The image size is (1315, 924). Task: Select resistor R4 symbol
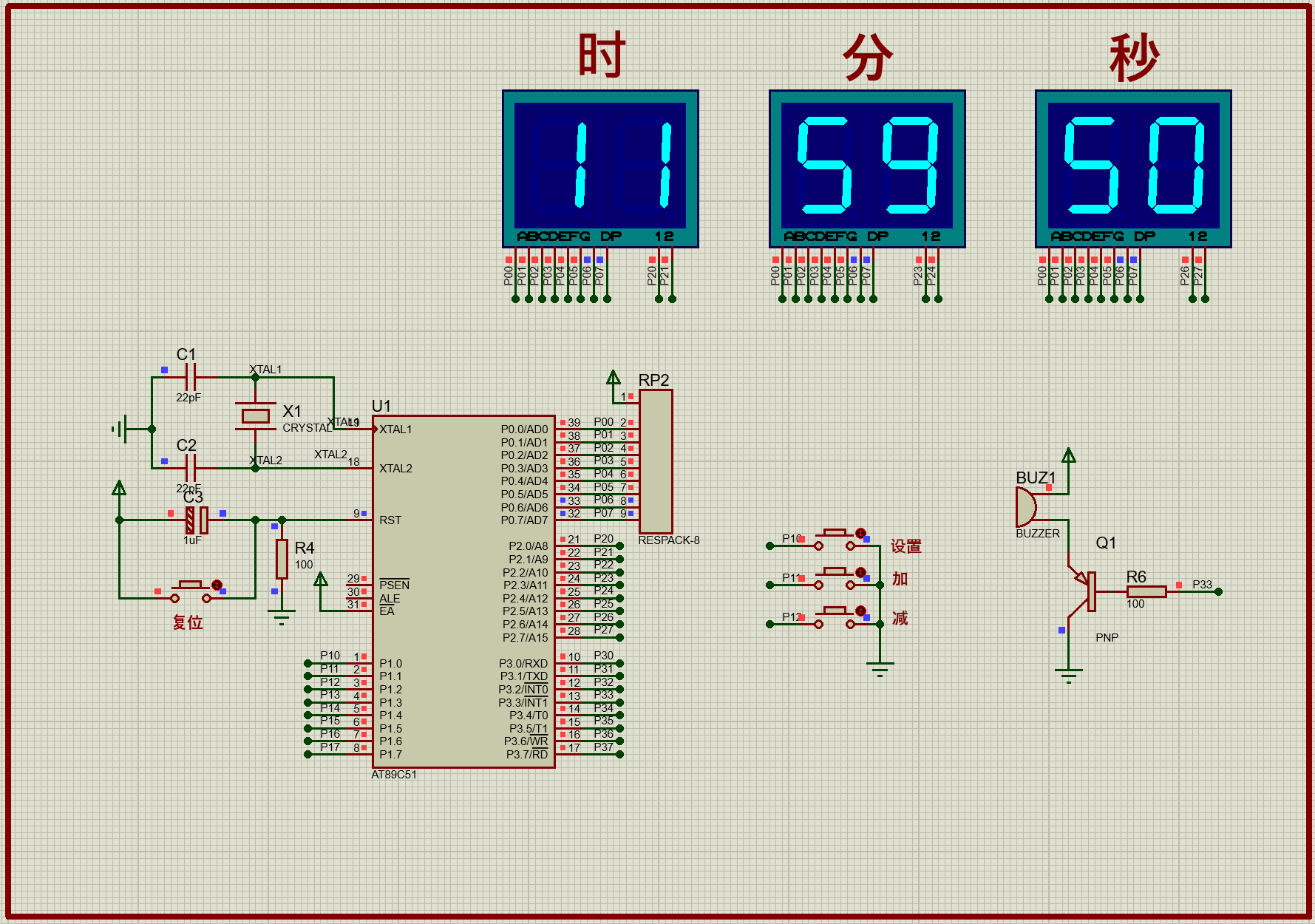[x=282, y=559]
